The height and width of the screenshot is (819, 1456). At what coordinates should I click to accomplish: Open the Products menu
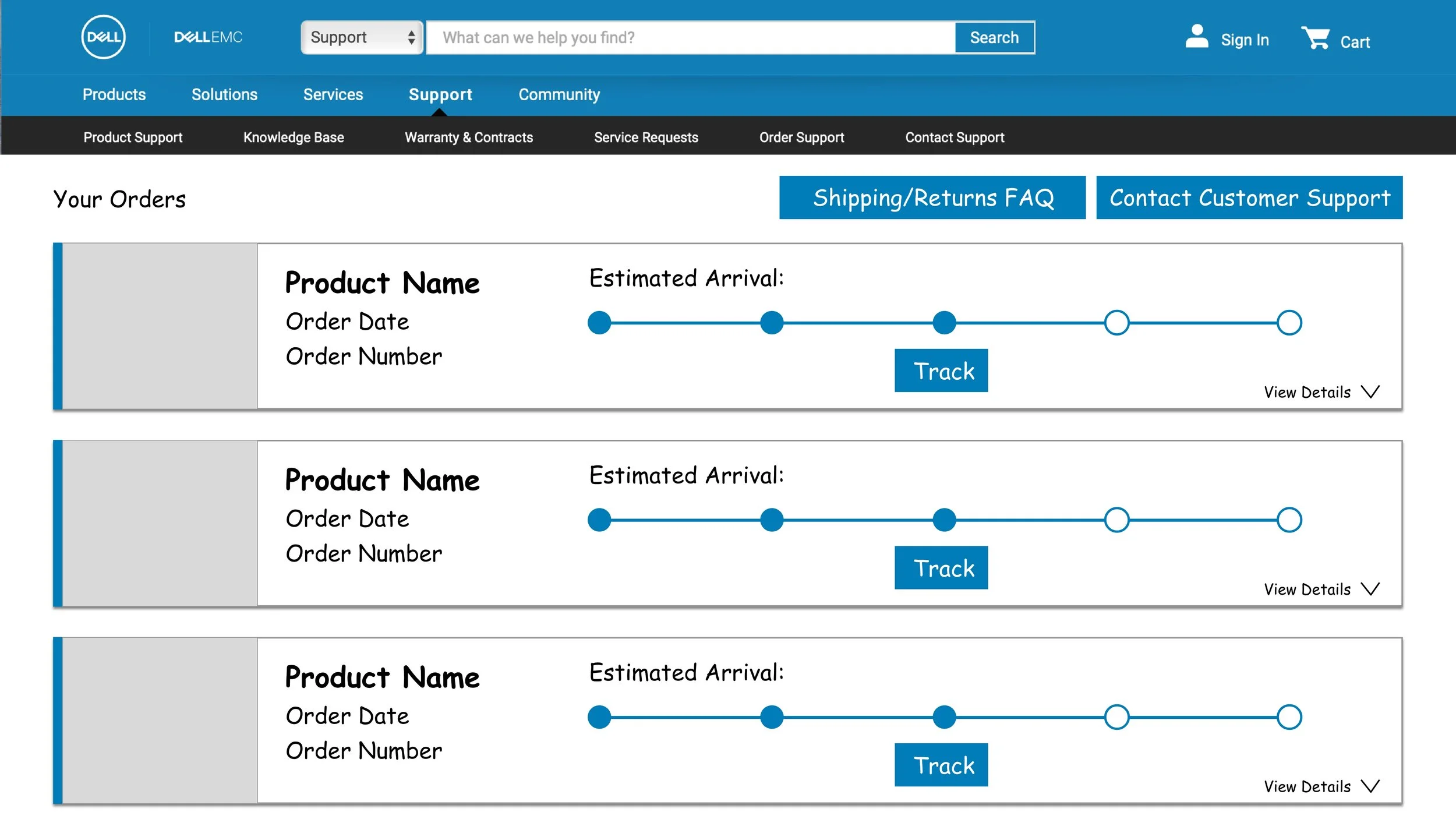click(114, 94)
